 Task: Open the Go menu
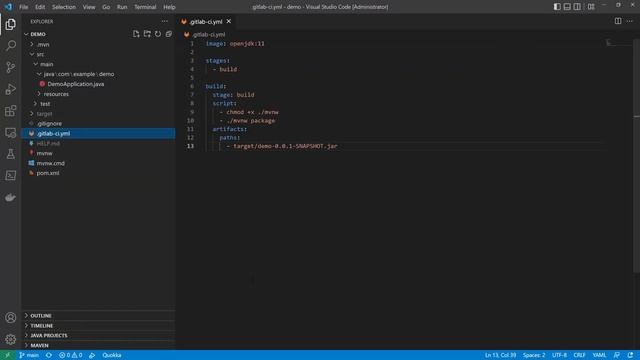pos(106,7)
